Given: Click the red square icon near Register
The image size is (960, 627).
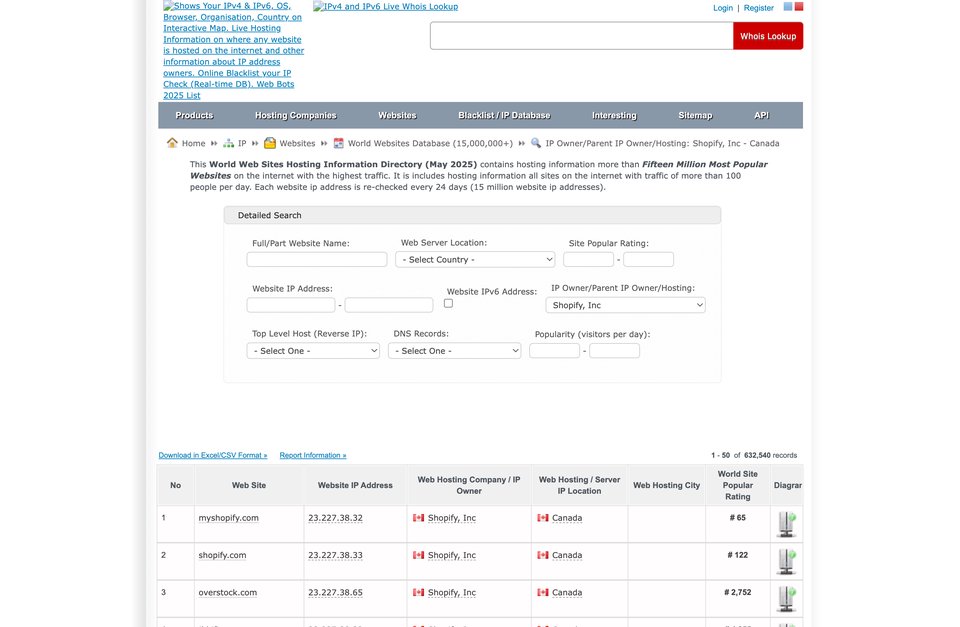Looking at the screenshot, I should tap(798, 7).
